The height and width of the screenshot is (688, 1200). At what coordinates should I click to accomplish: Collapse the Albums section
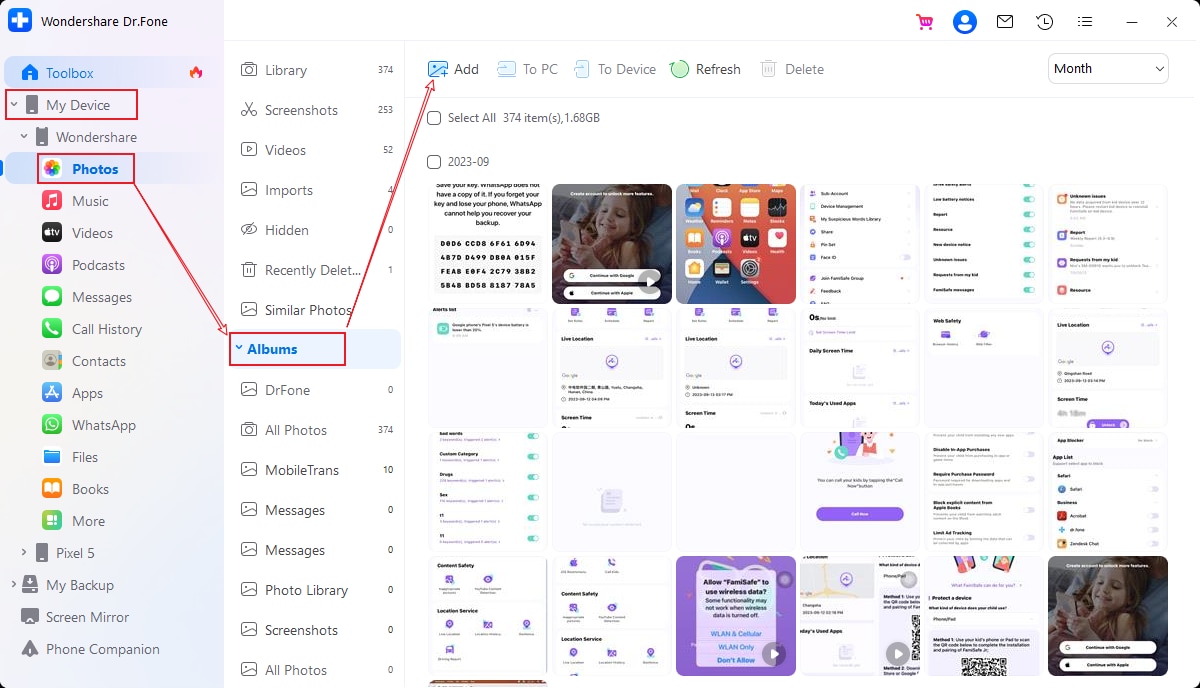pyautogui.click(x=238, y=349)
